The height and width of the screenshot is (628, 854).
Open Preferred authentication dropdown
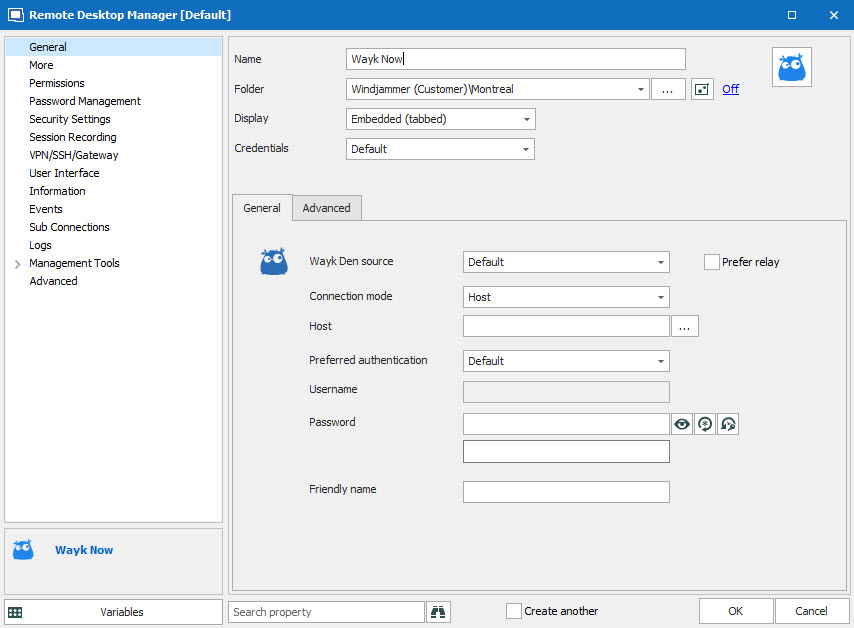pyautogui.click(x=661, y=361)
